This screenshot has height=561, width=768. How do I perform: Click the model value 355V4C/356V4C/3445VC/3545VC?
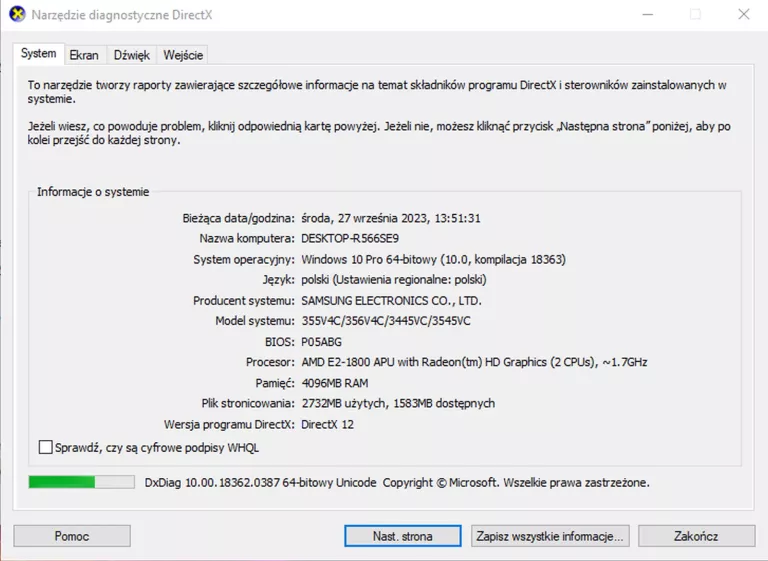(386, 321)
